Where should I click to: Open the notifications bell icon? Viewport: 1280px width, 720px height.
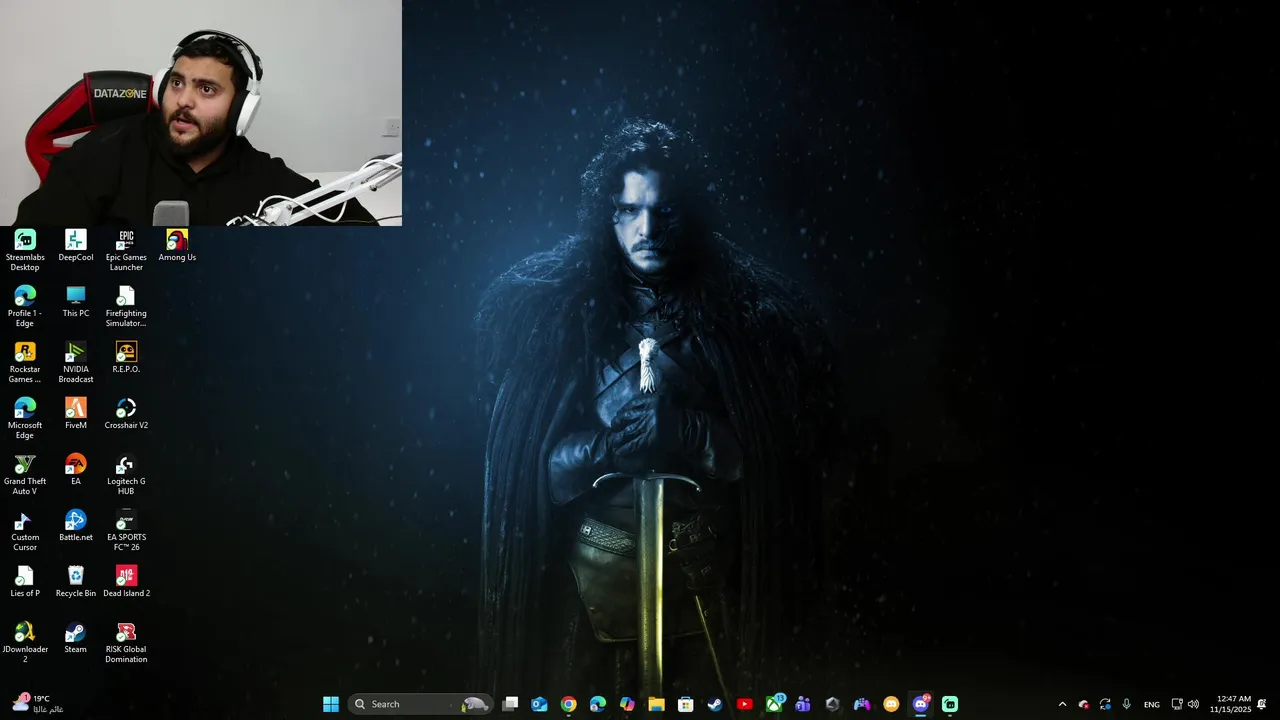[1262, 704]
